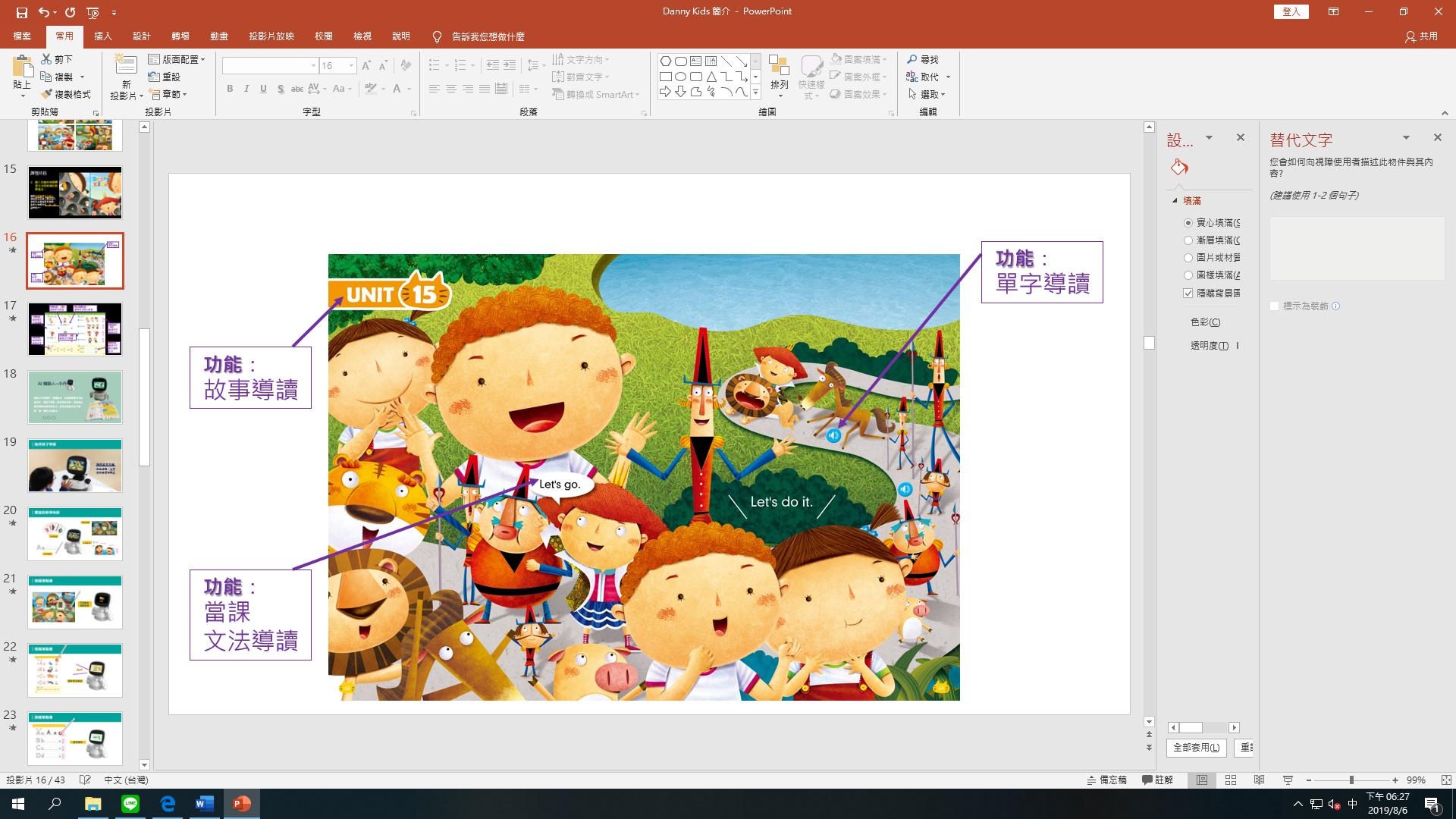The image size is (1456, 819).
Task: Click the Reset 重設 slide button
Action: coord(165,77)
